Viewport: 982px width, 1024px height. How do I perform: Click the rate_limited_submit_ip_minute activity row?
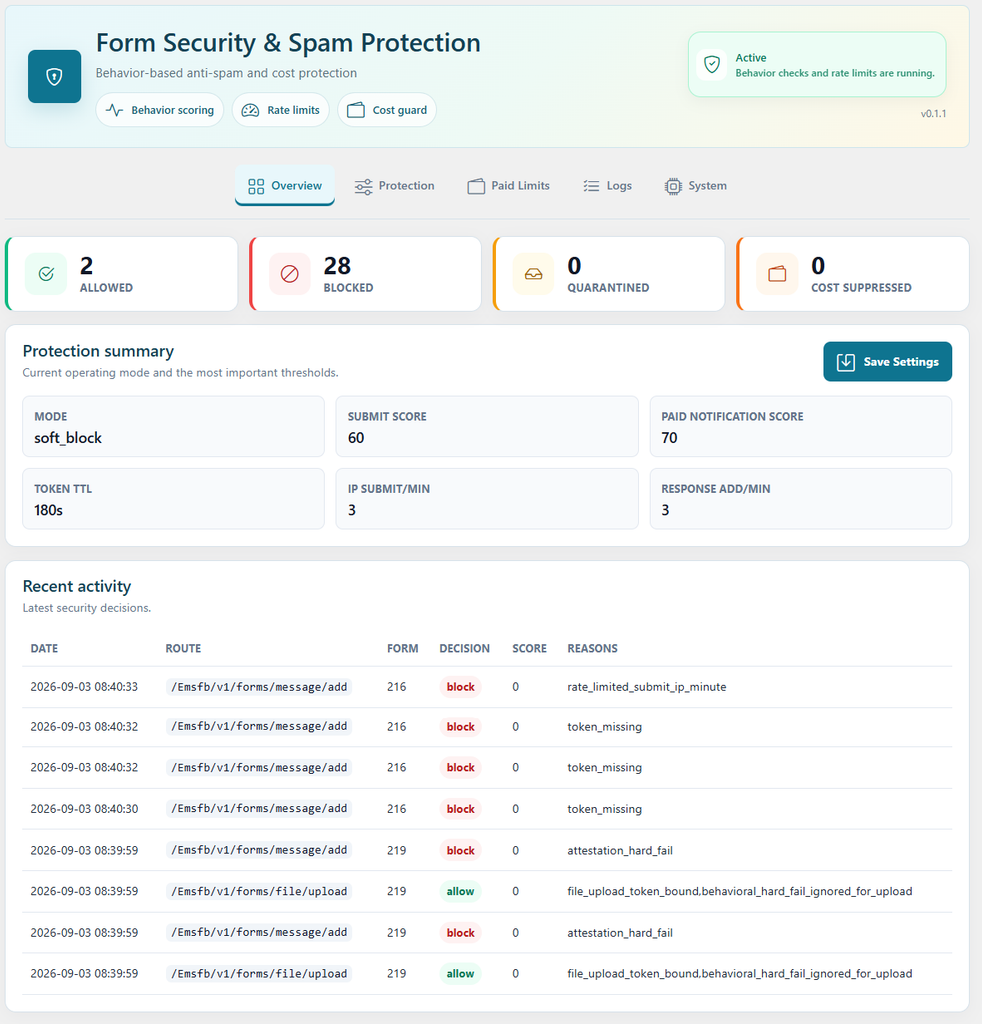pos(487,687)
